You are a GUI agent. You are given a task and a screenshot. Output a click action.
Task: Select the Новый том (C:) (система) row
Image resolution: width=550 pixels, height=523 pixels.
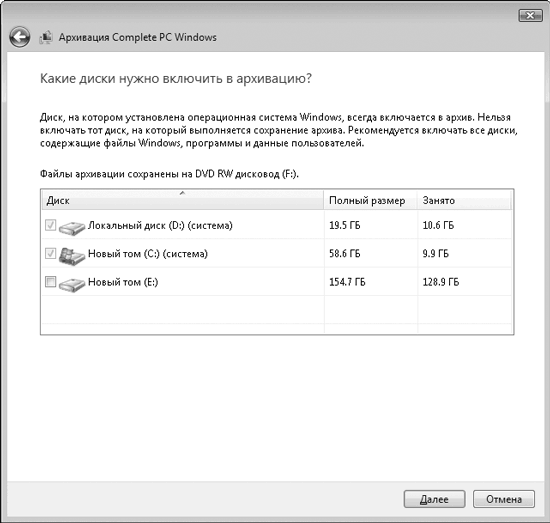[x=277, y=253]
